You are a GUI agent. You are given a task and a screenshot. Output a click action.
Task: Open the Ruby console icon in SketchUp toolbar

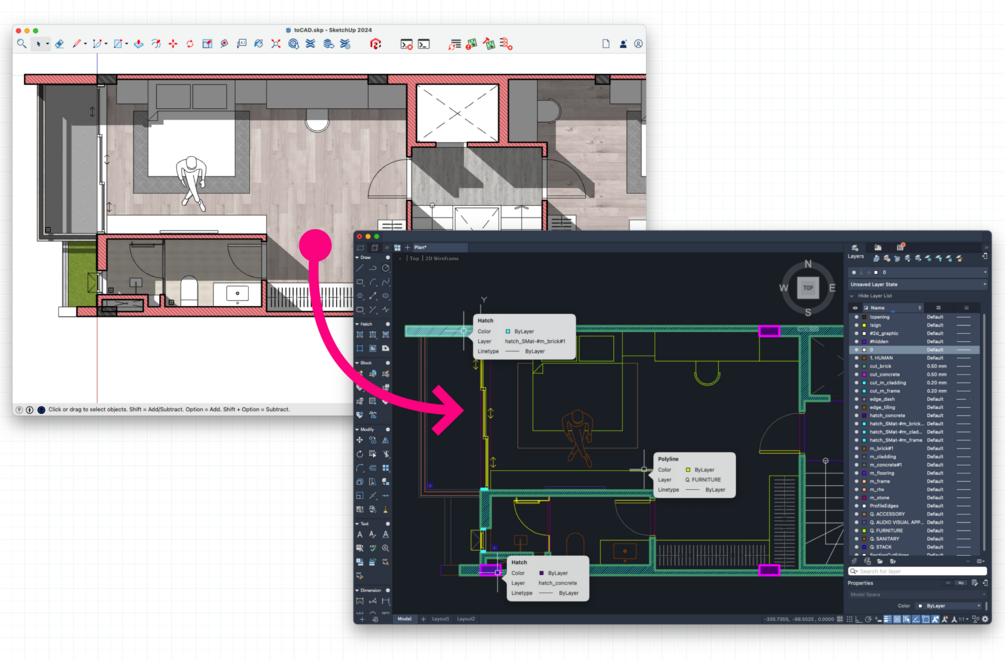click(424, 44)
